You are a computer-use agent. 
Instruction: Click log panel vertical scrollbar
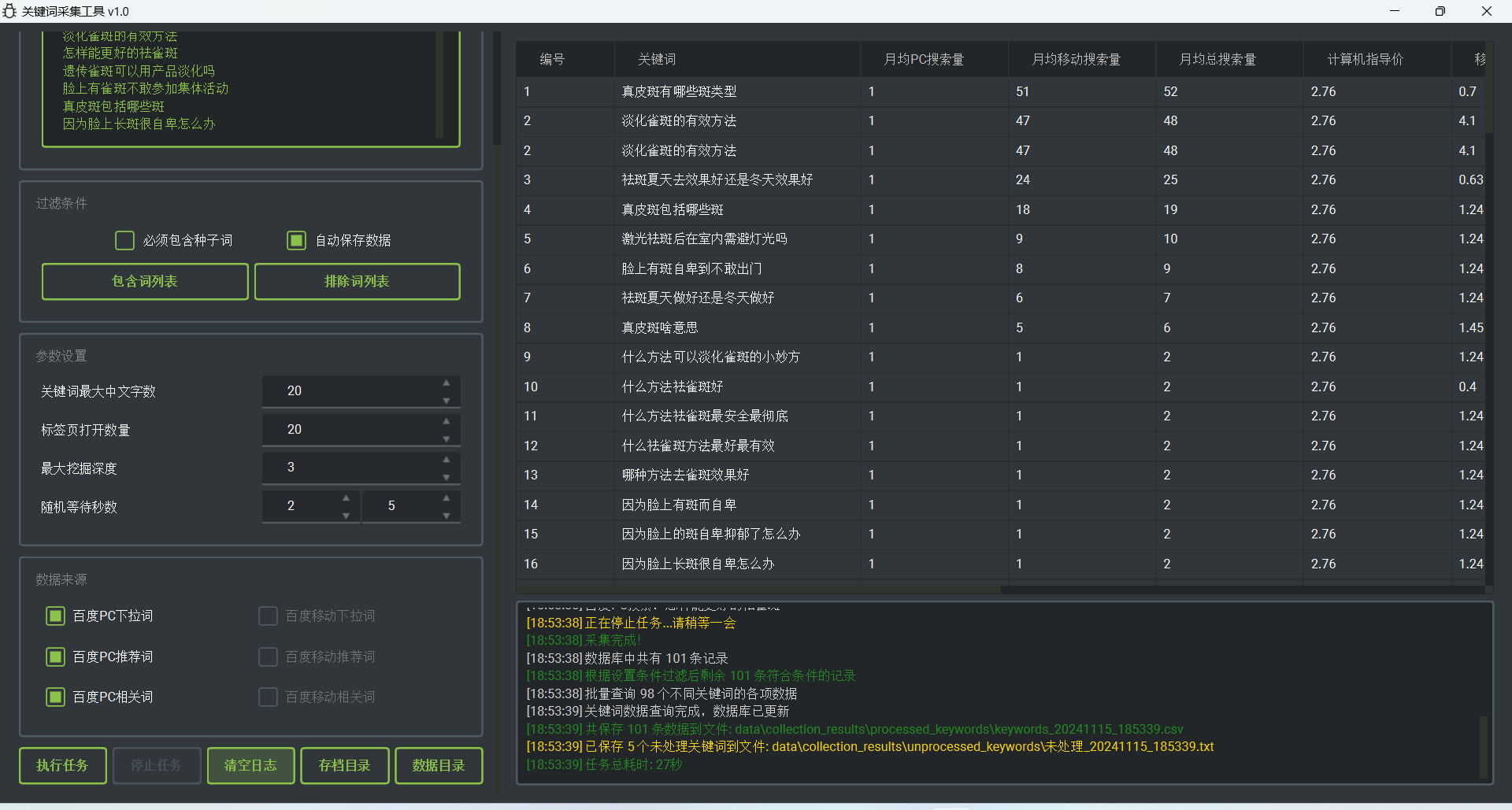1484,746
